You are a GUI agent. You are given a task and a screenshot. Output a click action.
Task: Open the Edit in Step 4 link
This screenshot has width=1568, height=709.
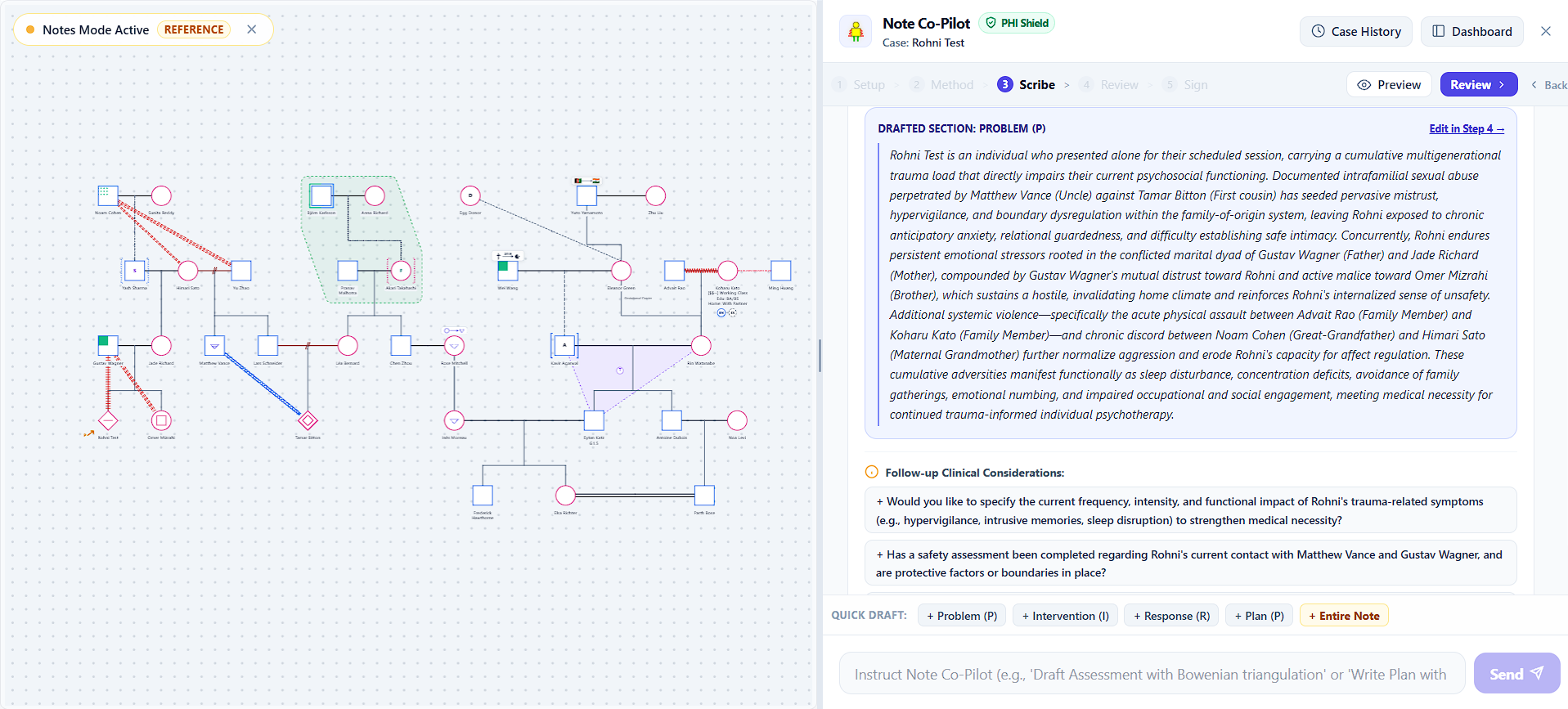(1467, 128)
